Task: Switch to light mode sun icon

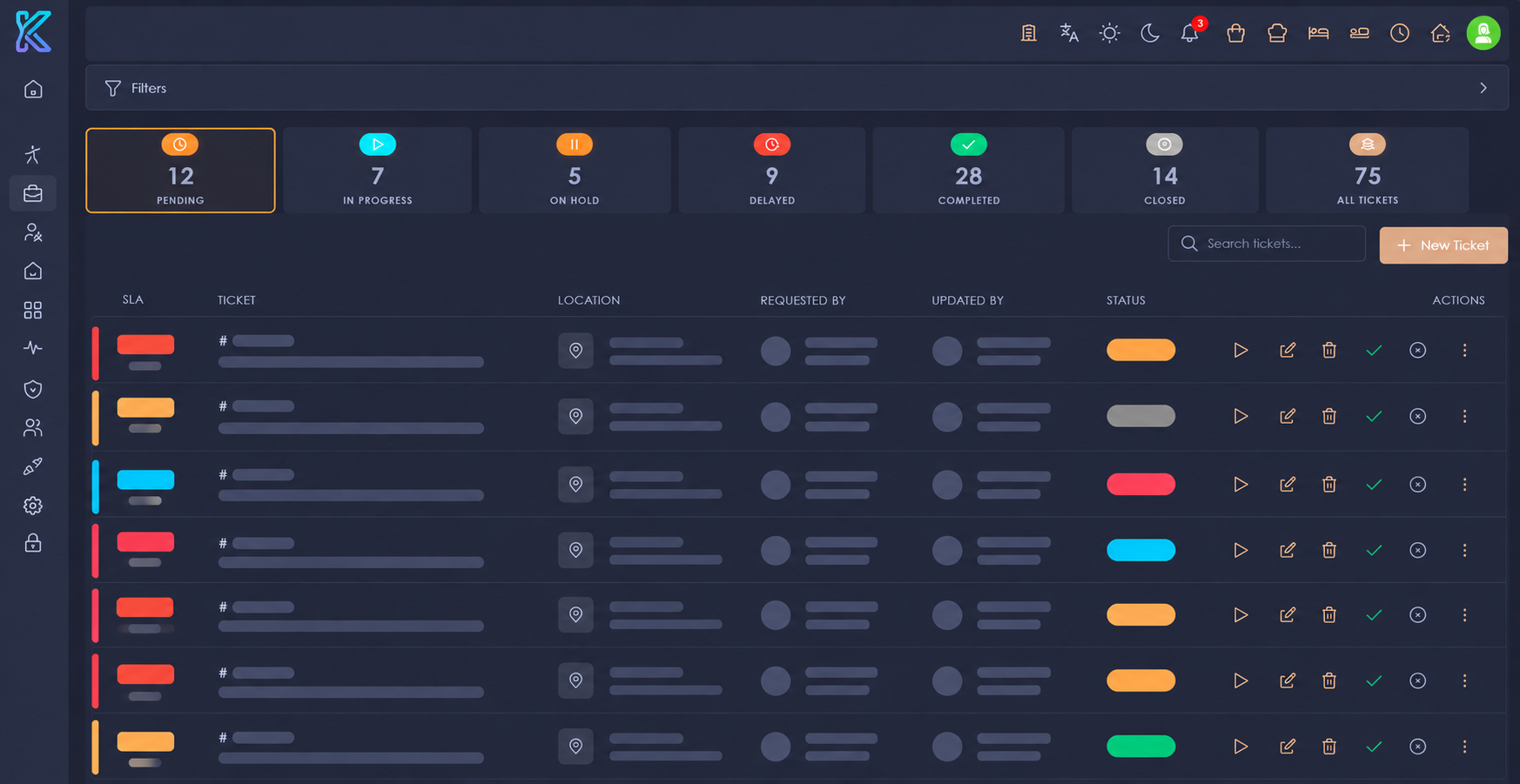Action: 1109,33
